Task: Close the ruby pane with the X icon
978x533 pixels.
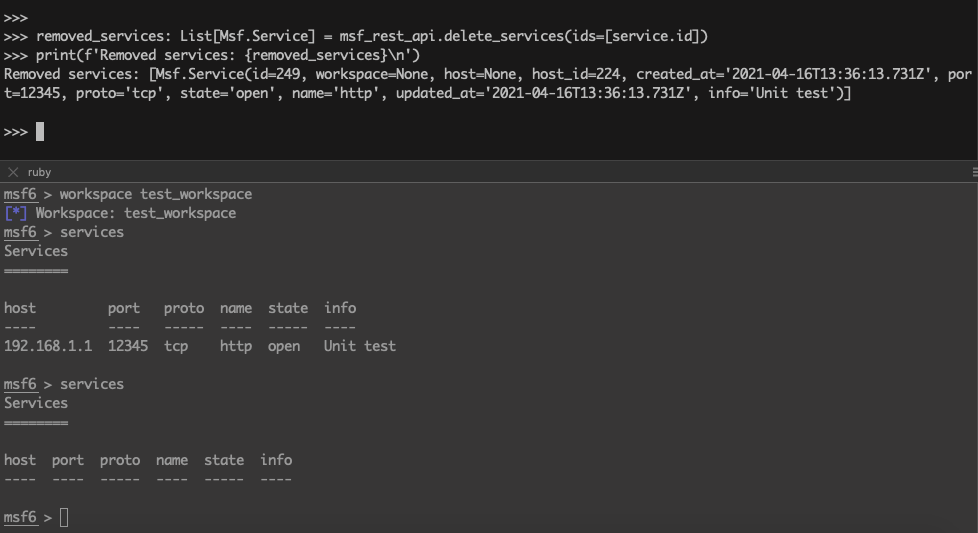Action: click(13, 172)
